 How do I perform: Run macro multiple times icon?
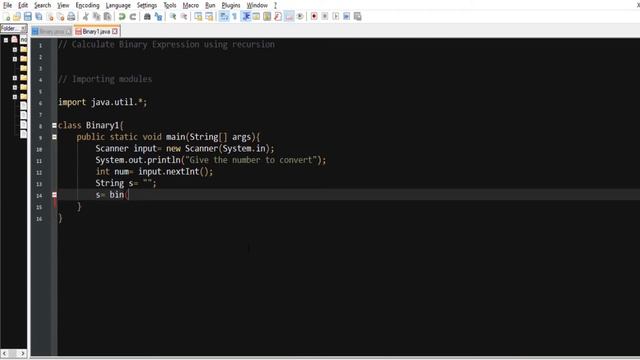click(347, 16)
